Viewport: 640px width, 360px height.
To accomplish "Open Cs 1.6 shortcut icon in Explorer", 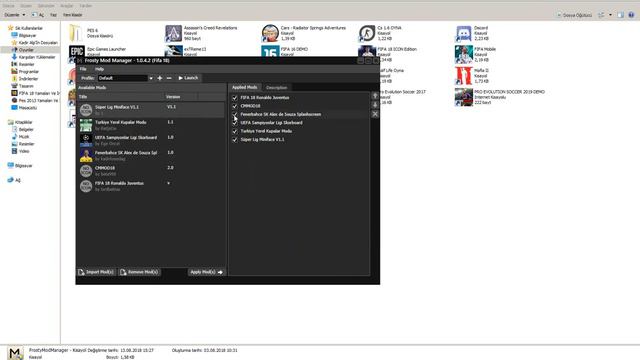I will point(367,33).
